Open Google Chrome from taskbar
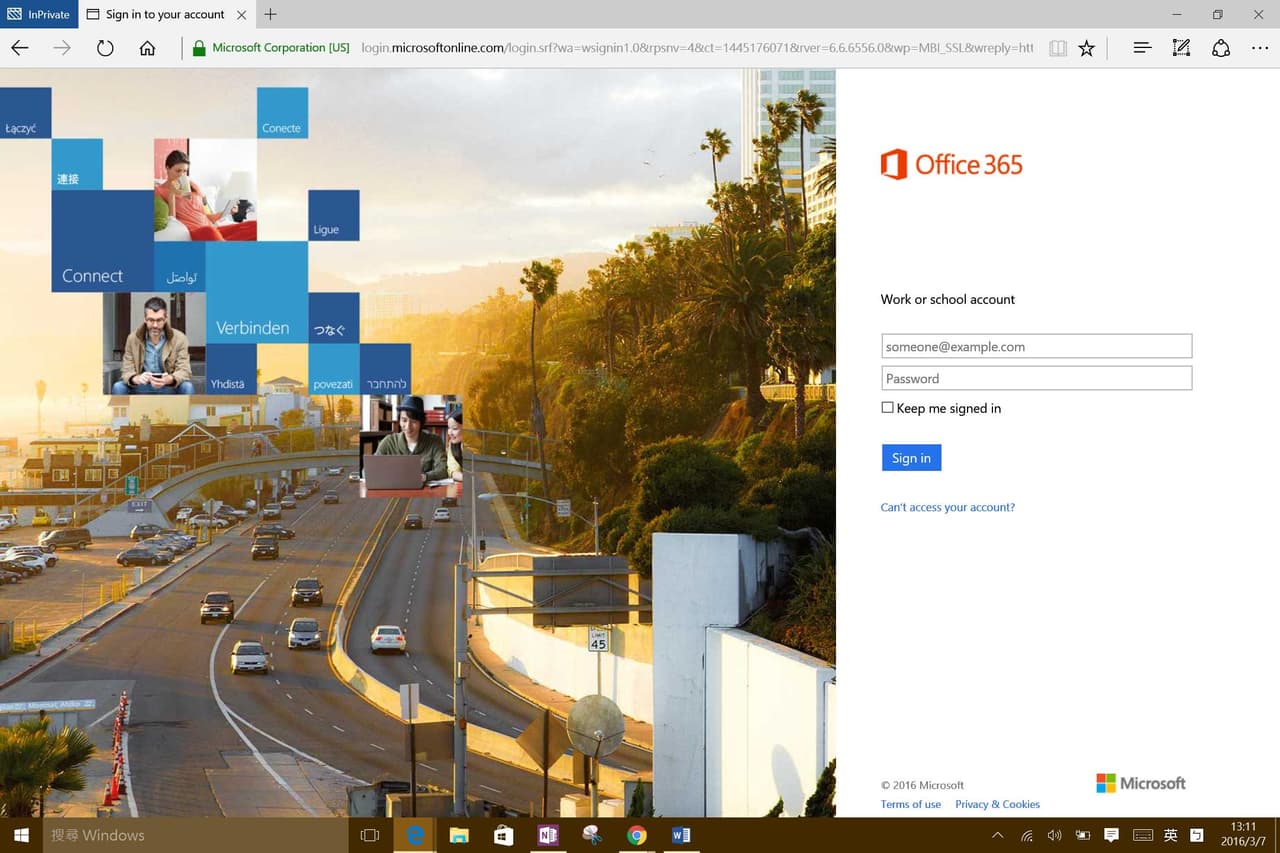Image resolution: width=1280 pixels, height=853 pixels. [x=636, y=835]
